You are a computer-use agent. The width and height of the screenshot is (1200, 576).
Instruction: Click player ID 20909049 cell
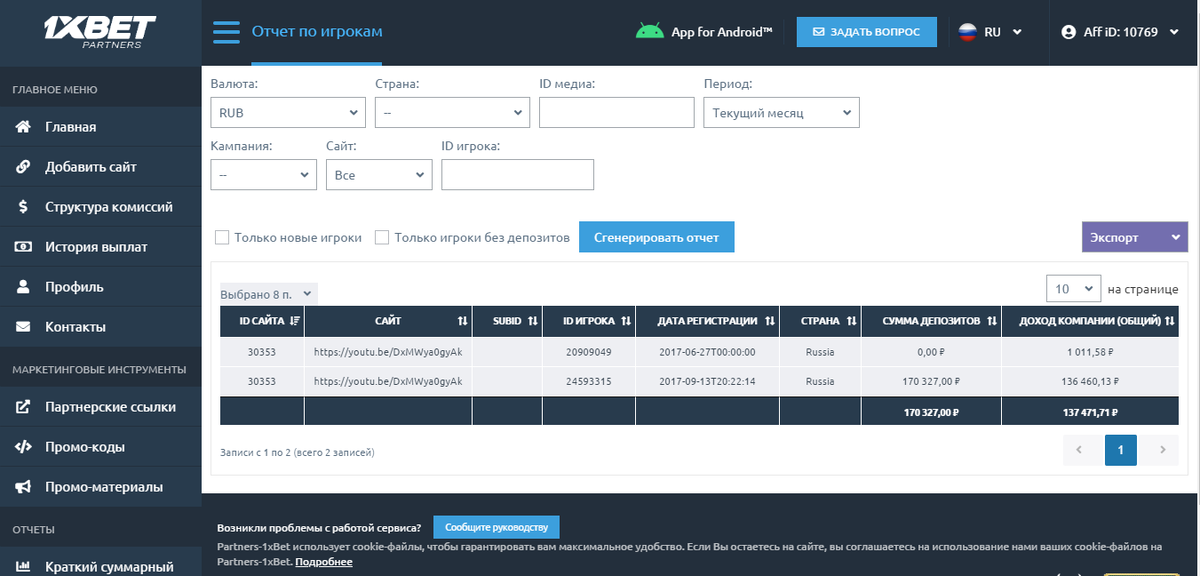coord(588,352)
